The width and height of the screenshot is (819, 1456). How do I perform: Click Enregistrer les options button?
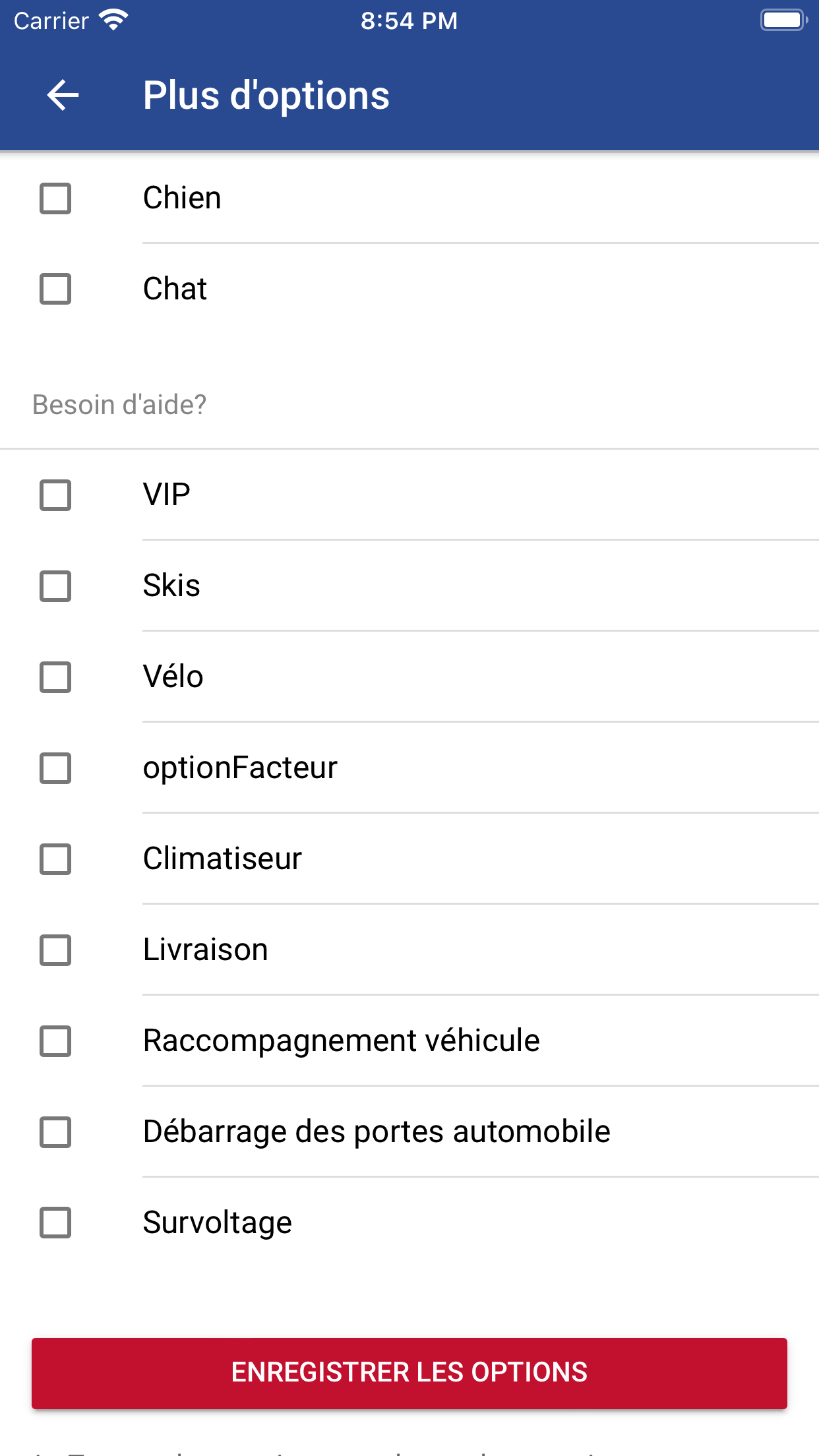pyautogui.click(x=409, y=1373)
